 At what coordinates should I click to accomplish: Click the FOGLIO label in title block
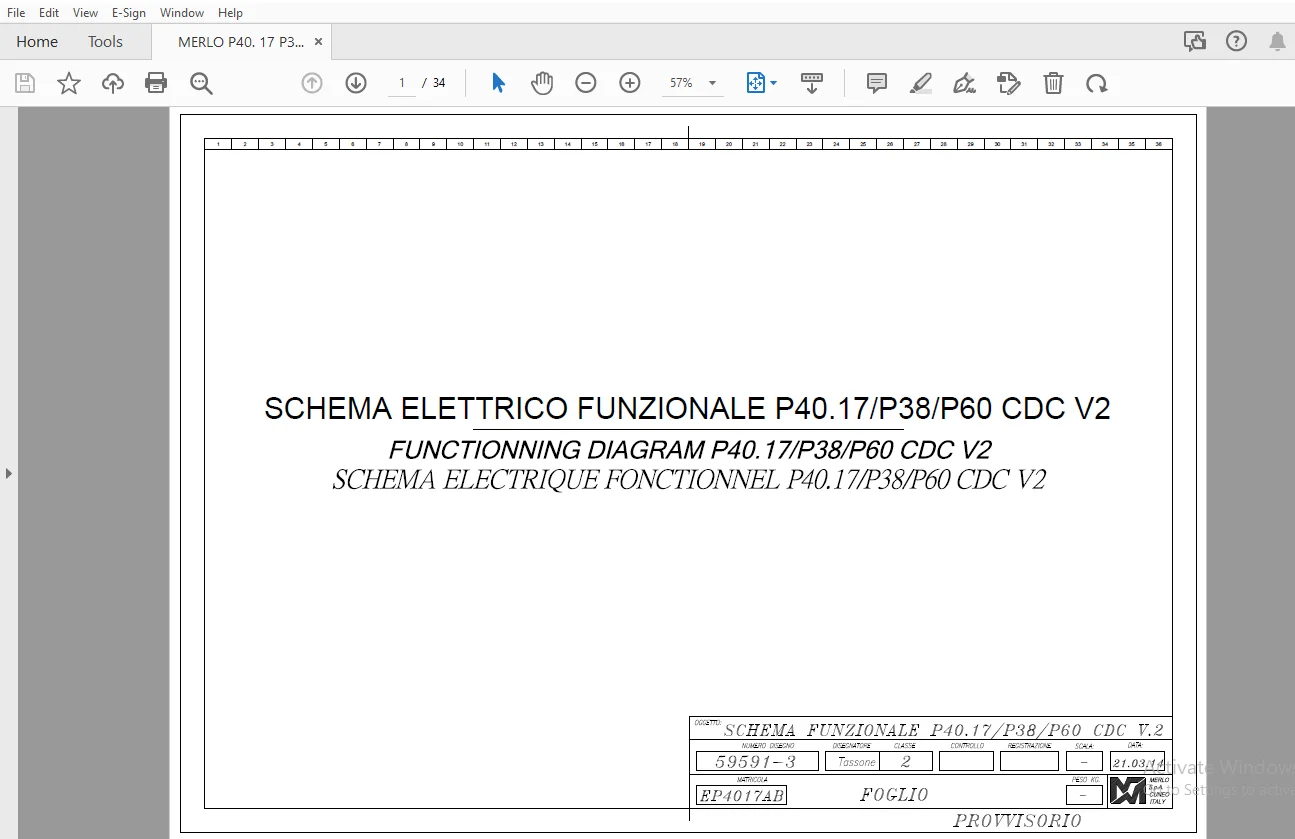[894, 795]
